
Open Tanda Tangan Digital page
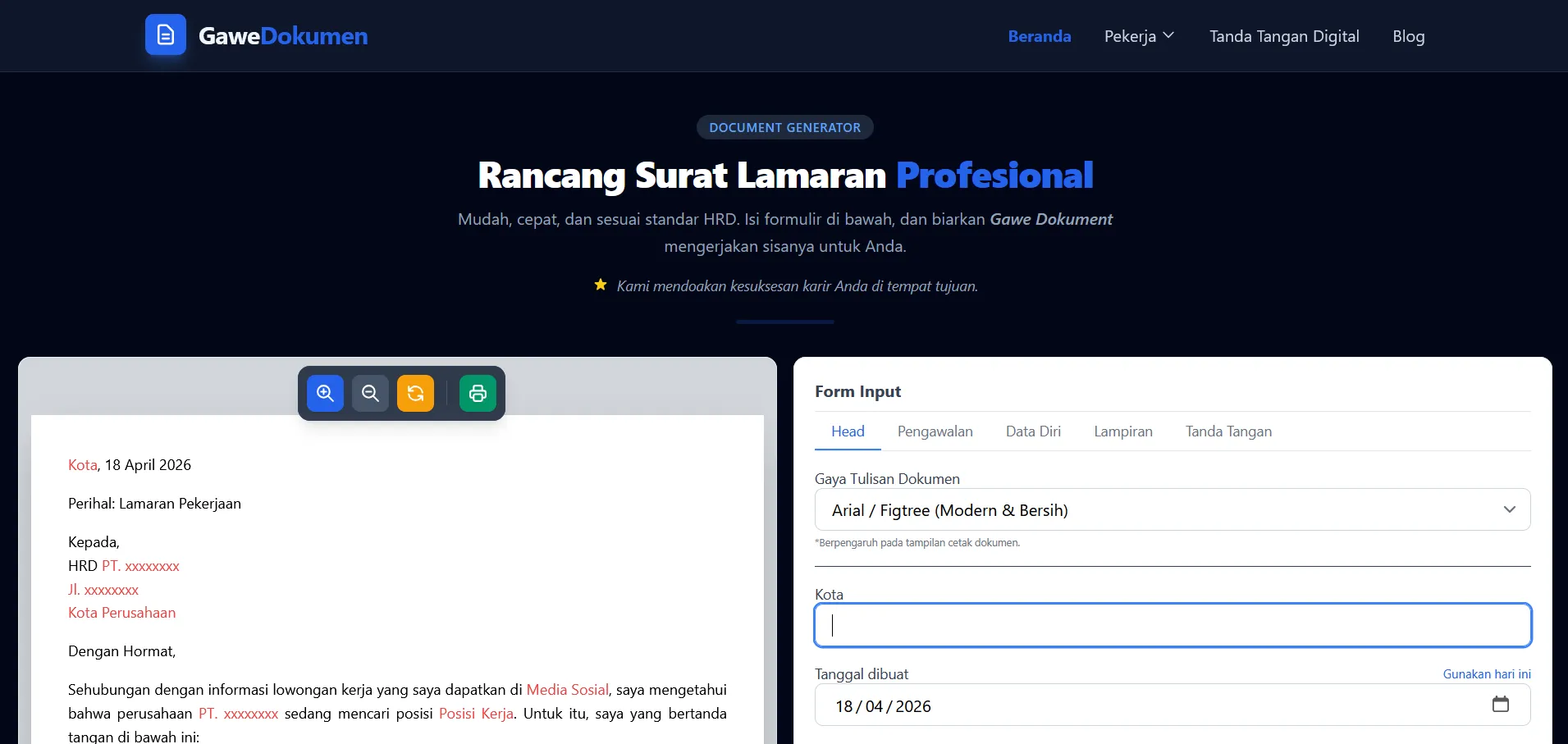click(x=1283, y=36)
